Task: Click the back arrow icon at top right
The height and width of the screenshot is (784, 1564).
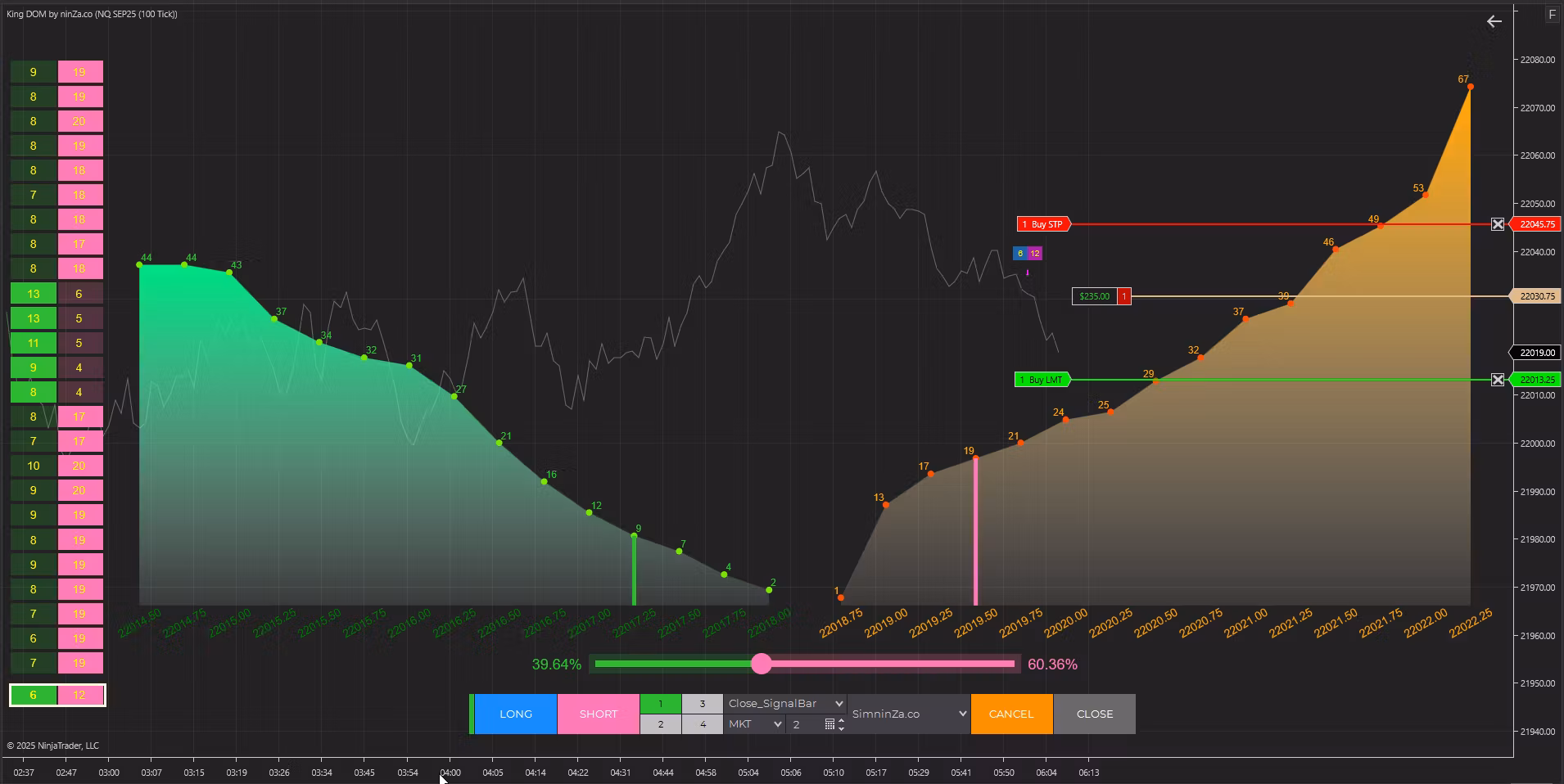Action: point(1494,22)
